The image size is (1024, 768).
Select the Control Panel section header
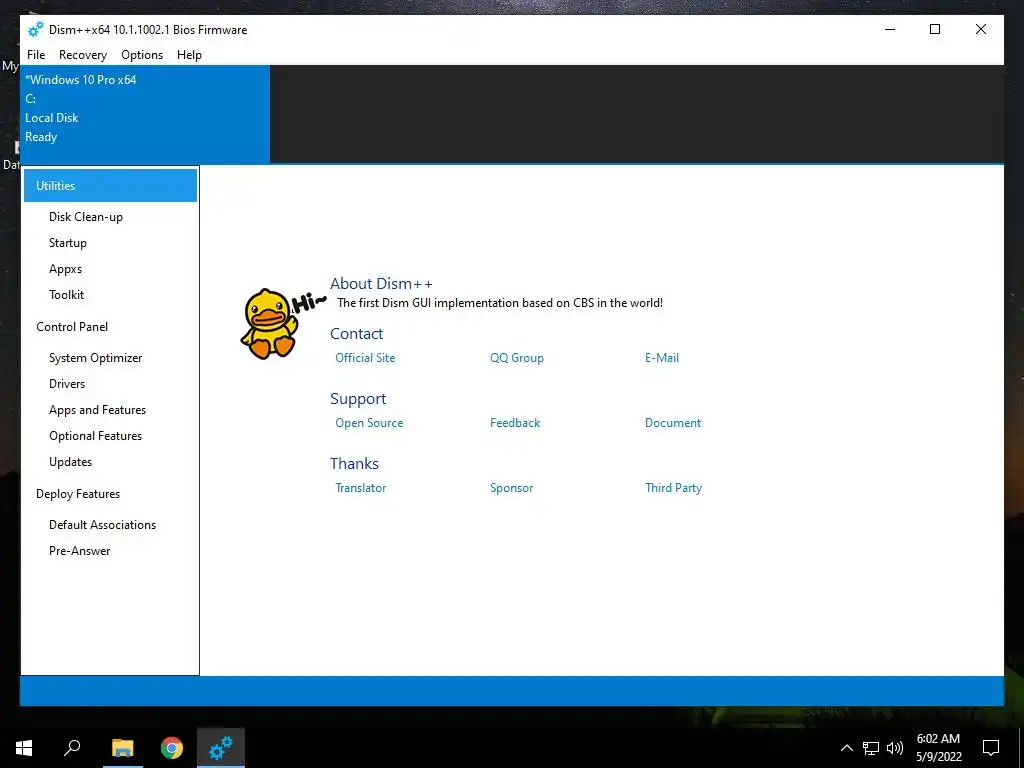click(x=72, y=327)
